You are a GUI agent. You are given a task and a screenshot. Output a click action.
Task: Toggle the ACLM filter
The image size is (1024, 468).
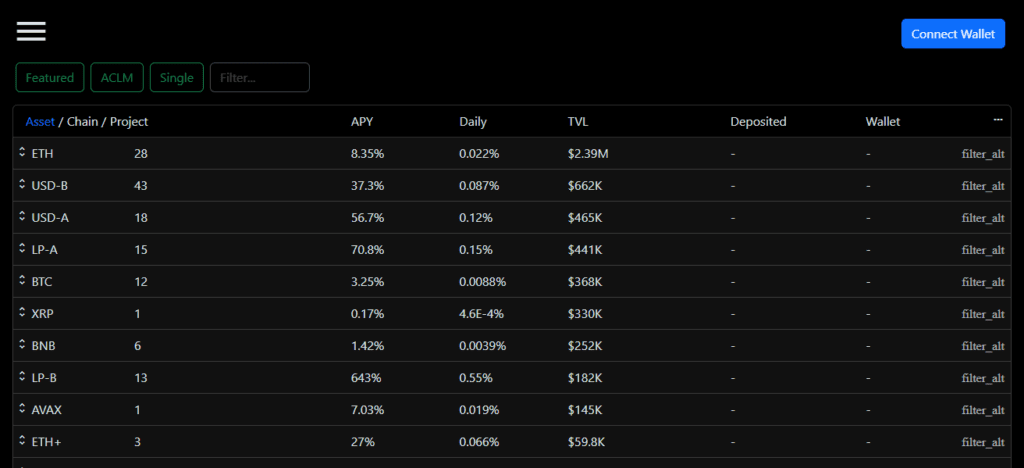coord(117,78)
